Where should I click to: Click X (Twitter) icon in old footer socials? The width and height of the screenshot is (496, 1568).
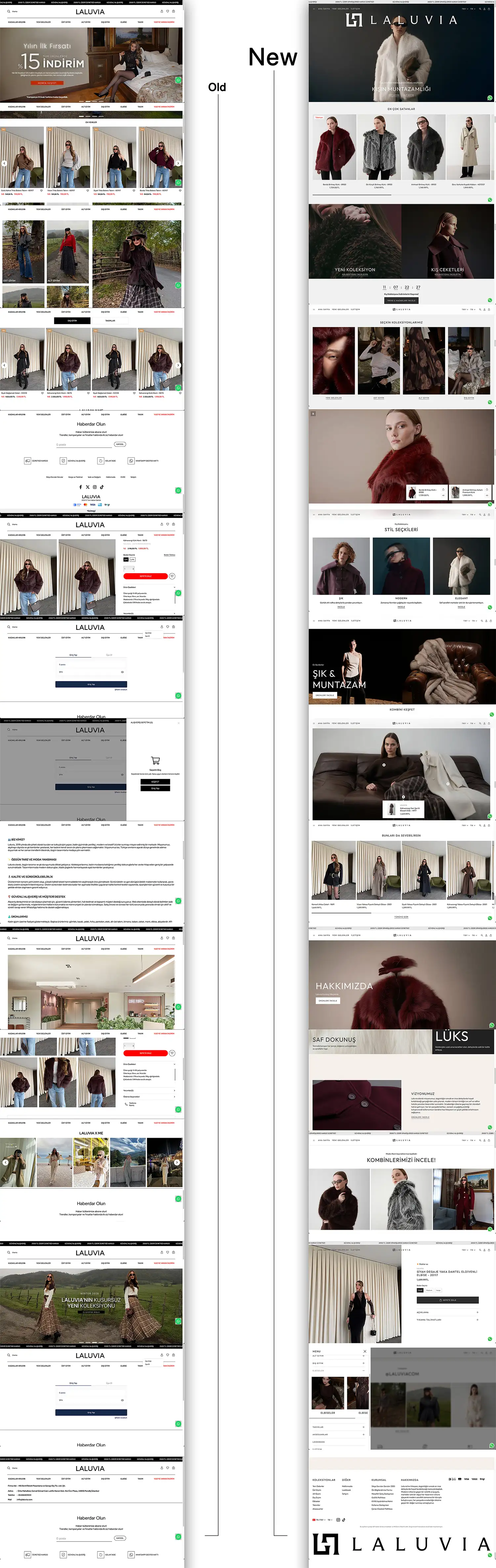pos(88,487)
